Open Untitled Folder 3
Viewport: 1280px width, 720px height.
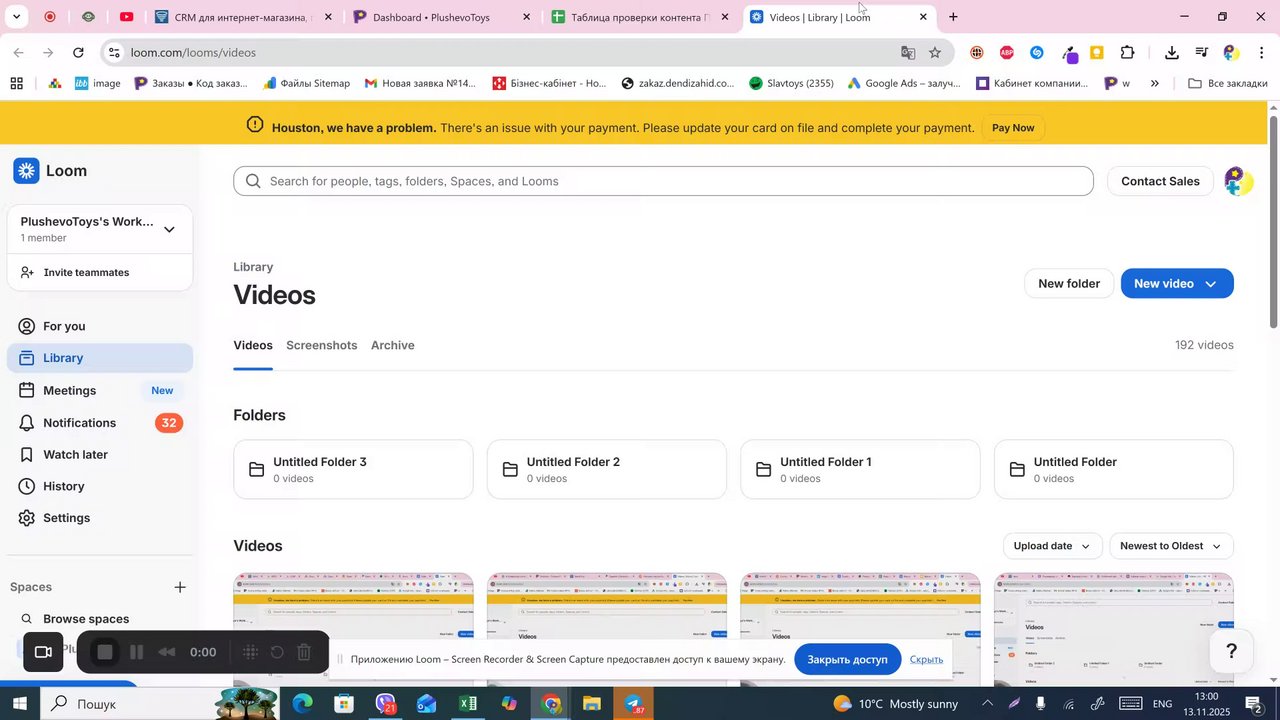[x=353, y=469]
